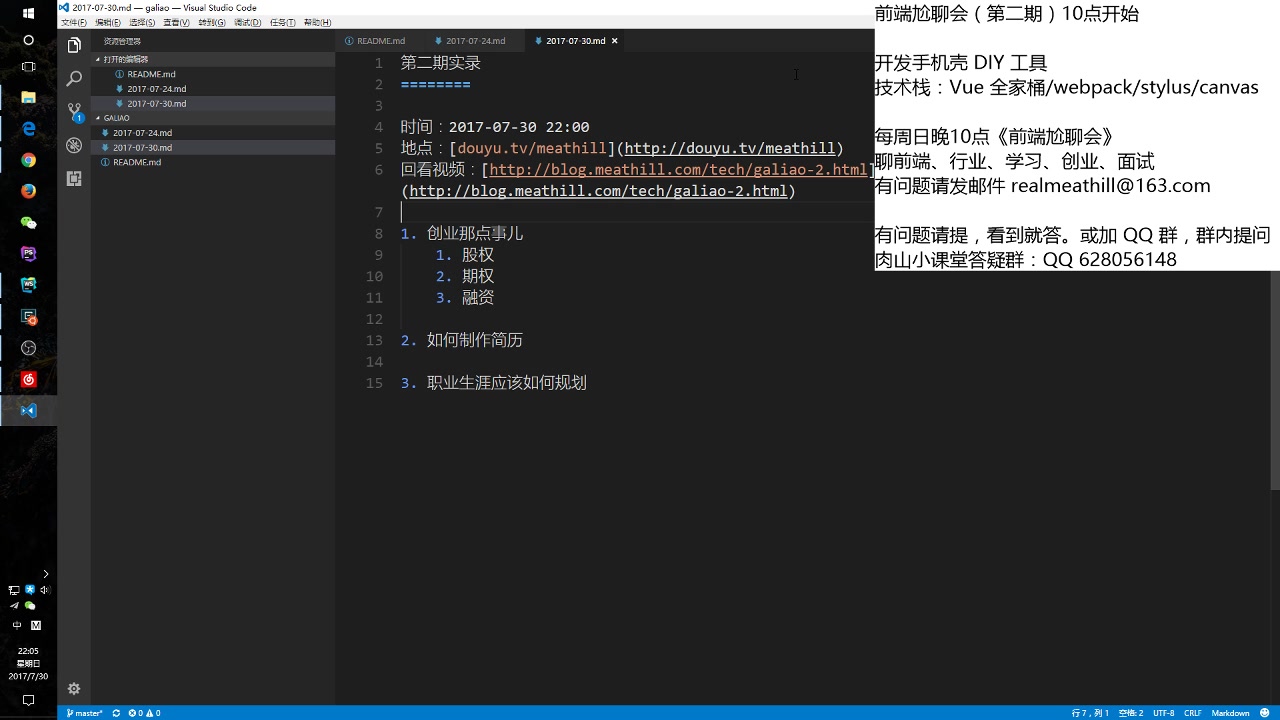
Task: Open 2017-07-24.md in the GALIAO folder
Action: click(x=142, y=133)
